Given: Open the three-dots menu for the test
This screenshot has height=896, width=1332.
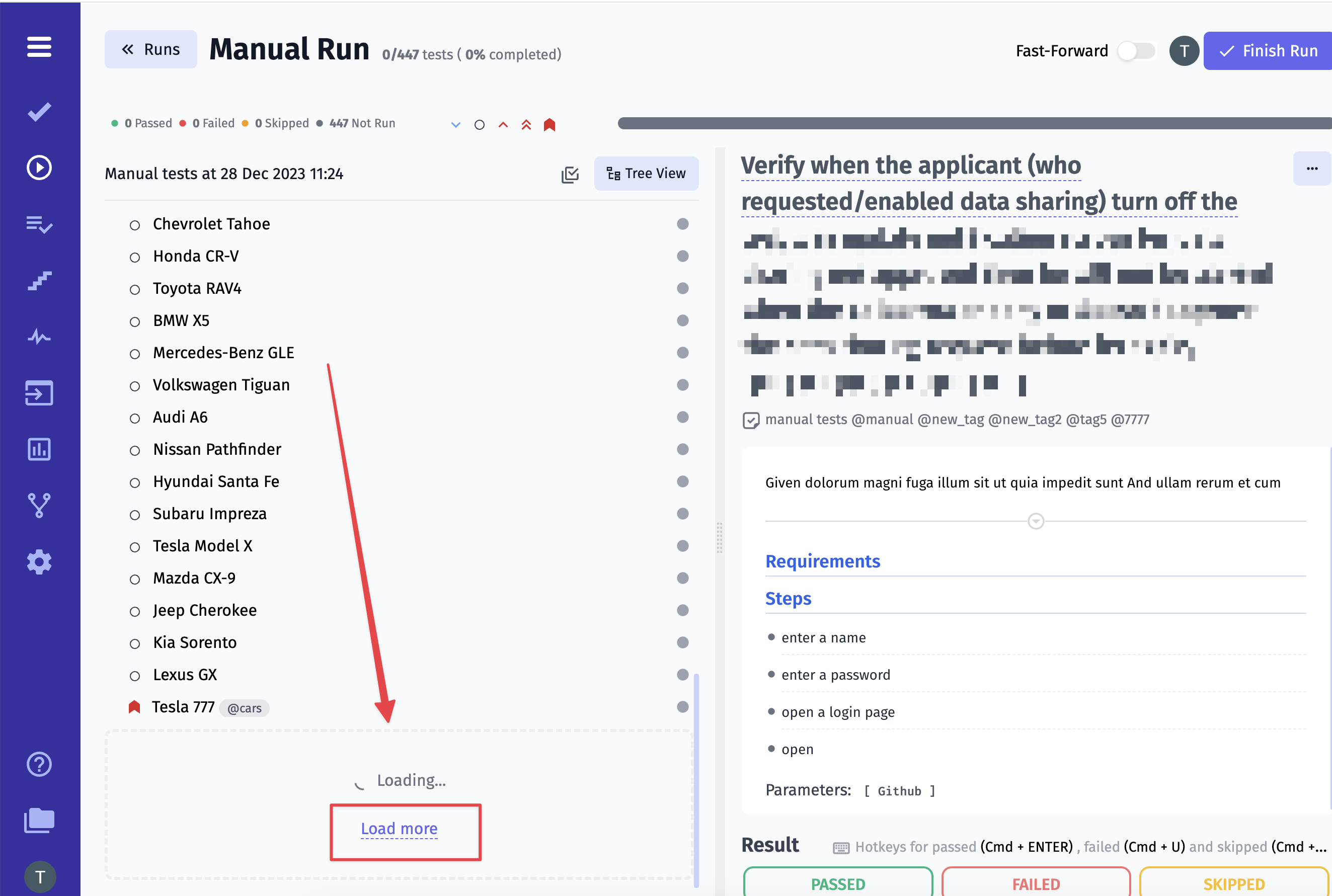Looking at the screenshot, I should [x=1312, y=169].
